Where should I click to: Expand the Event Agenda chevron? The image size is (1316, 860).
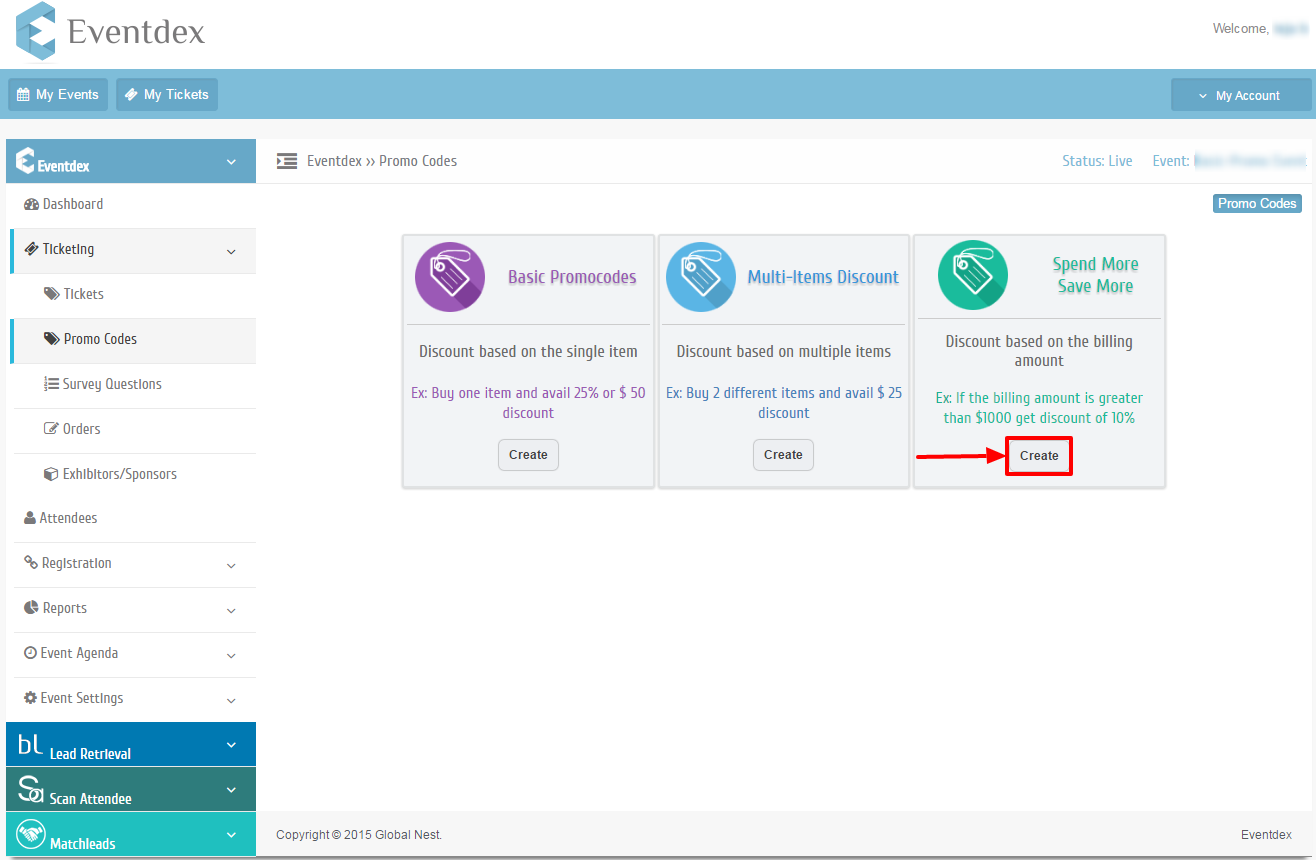pos(231,656)
